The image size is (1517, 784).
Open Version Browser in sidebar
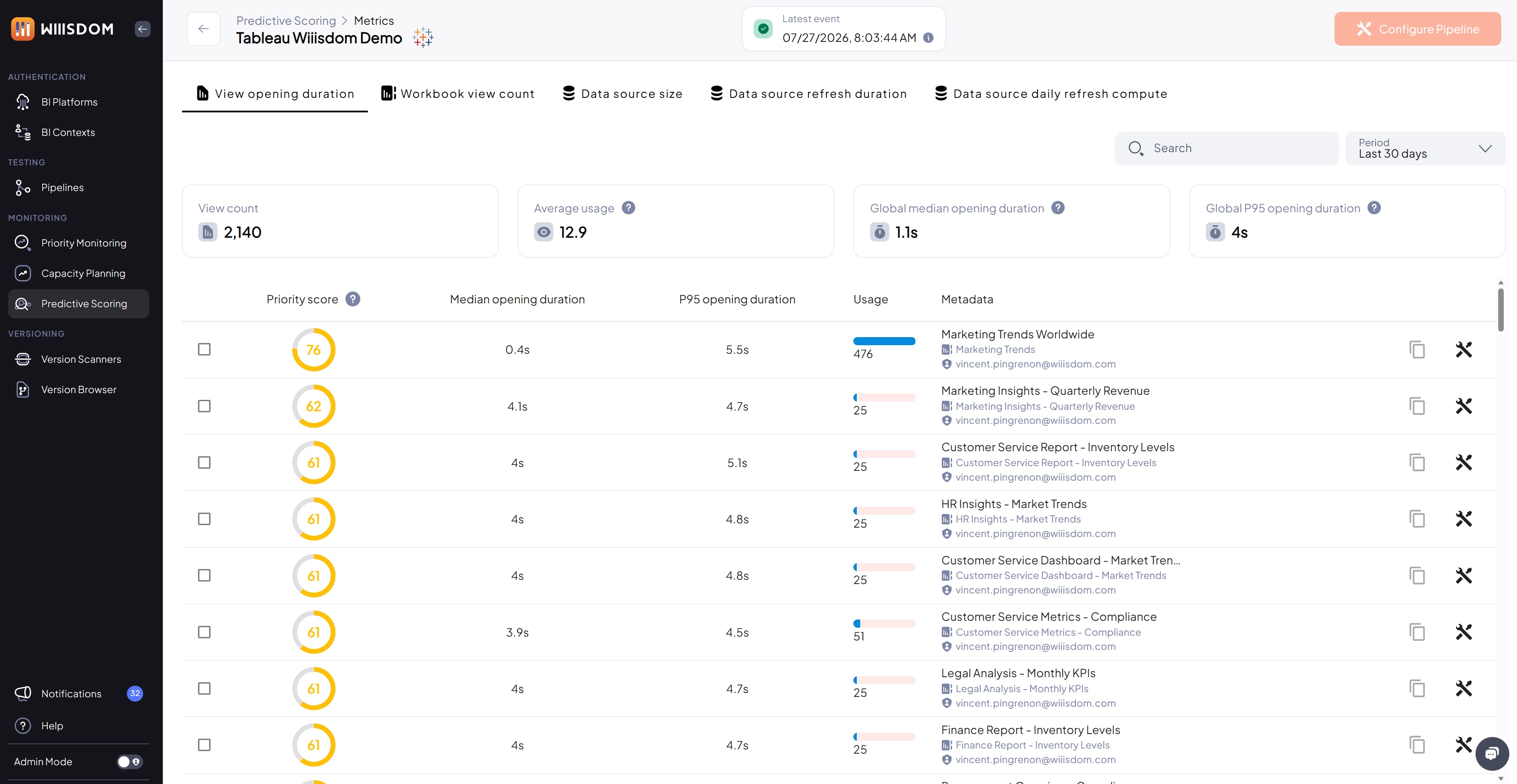click(x=78, y=390)
